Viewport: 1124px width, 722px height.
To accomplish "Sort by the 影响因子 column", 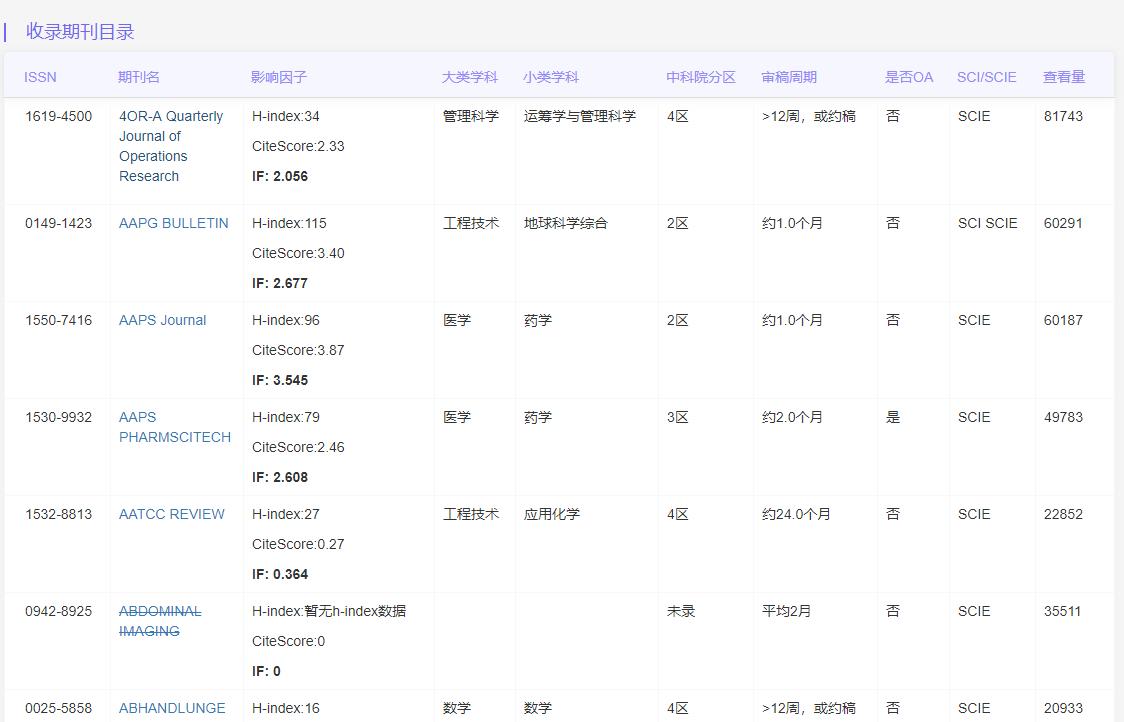I will click(x=278, y=76).
